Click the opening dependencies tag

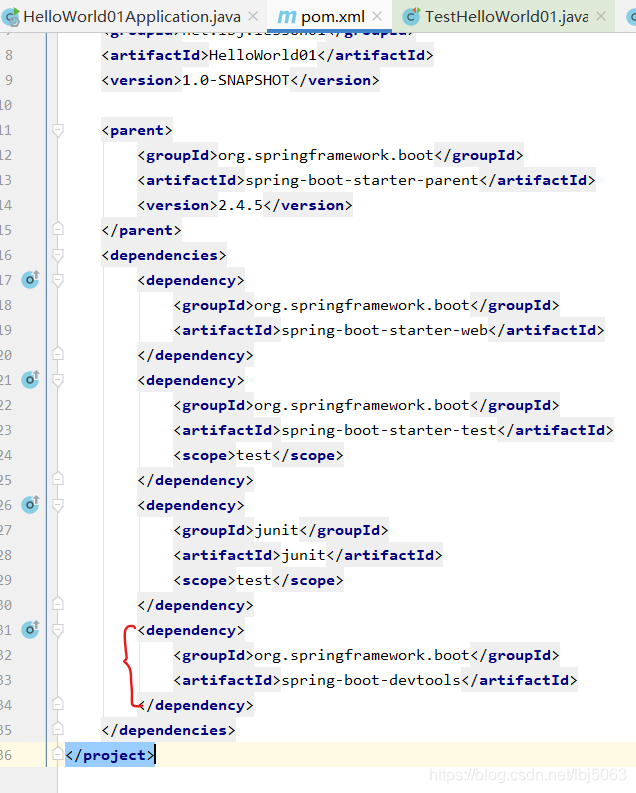[x=164, y=255]
